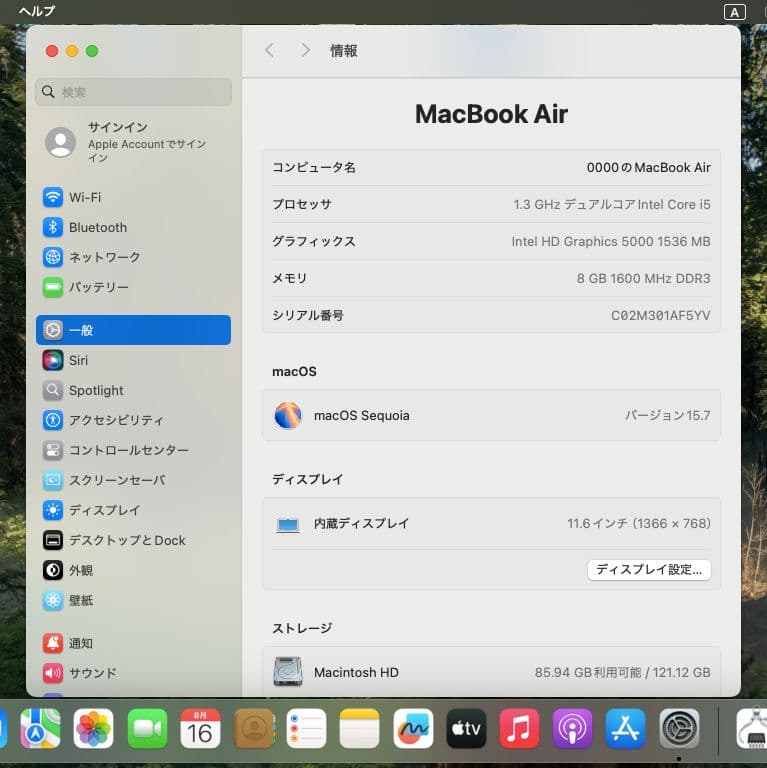
Task: Click memory value 8 GB 1600 MHz DDR3
Action: tap(643, 279)
